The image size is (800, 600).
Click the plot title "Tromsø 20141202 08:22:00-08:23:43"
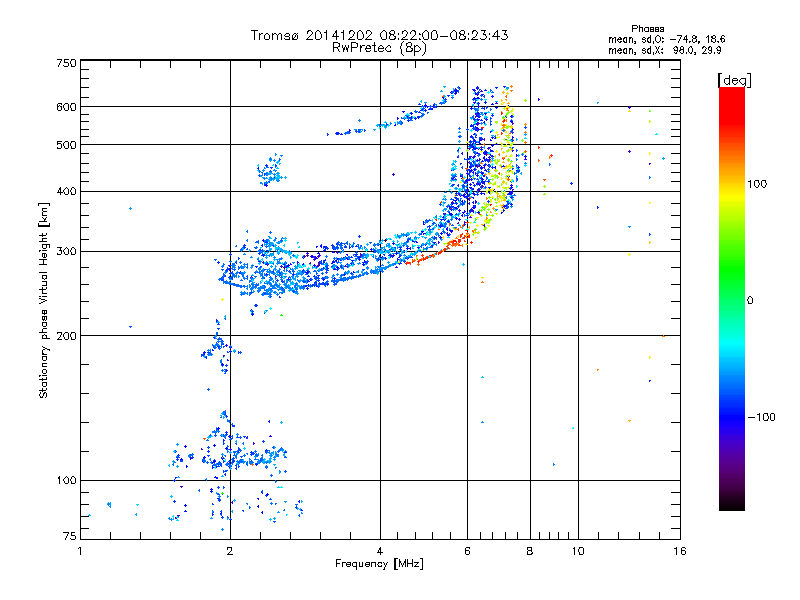[379, 35]
